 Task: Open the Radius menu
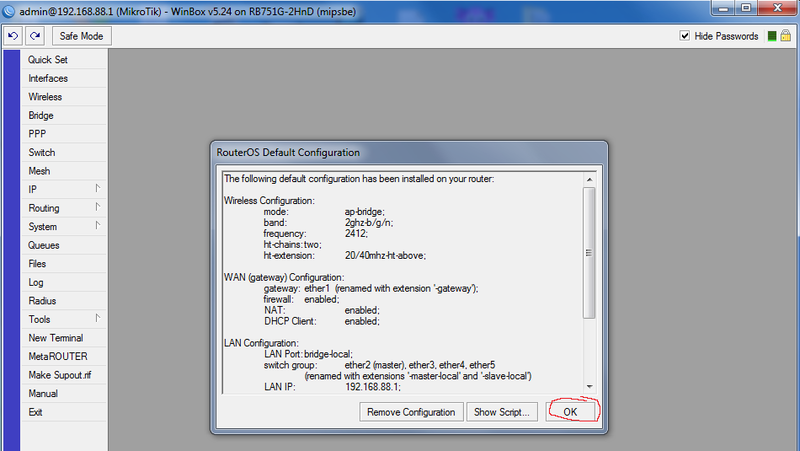pyautogui.click(x=64, y=301)
